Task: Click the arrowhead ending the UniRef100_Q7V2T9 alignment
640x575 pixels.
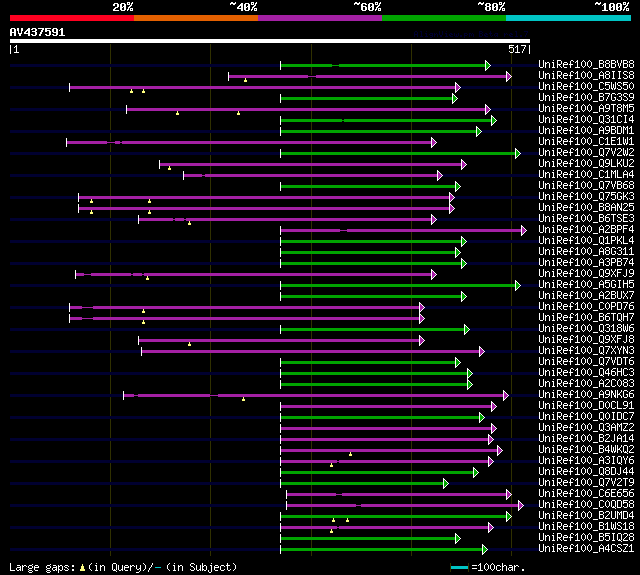Action: pyautogui.click(x=446, y=484)
